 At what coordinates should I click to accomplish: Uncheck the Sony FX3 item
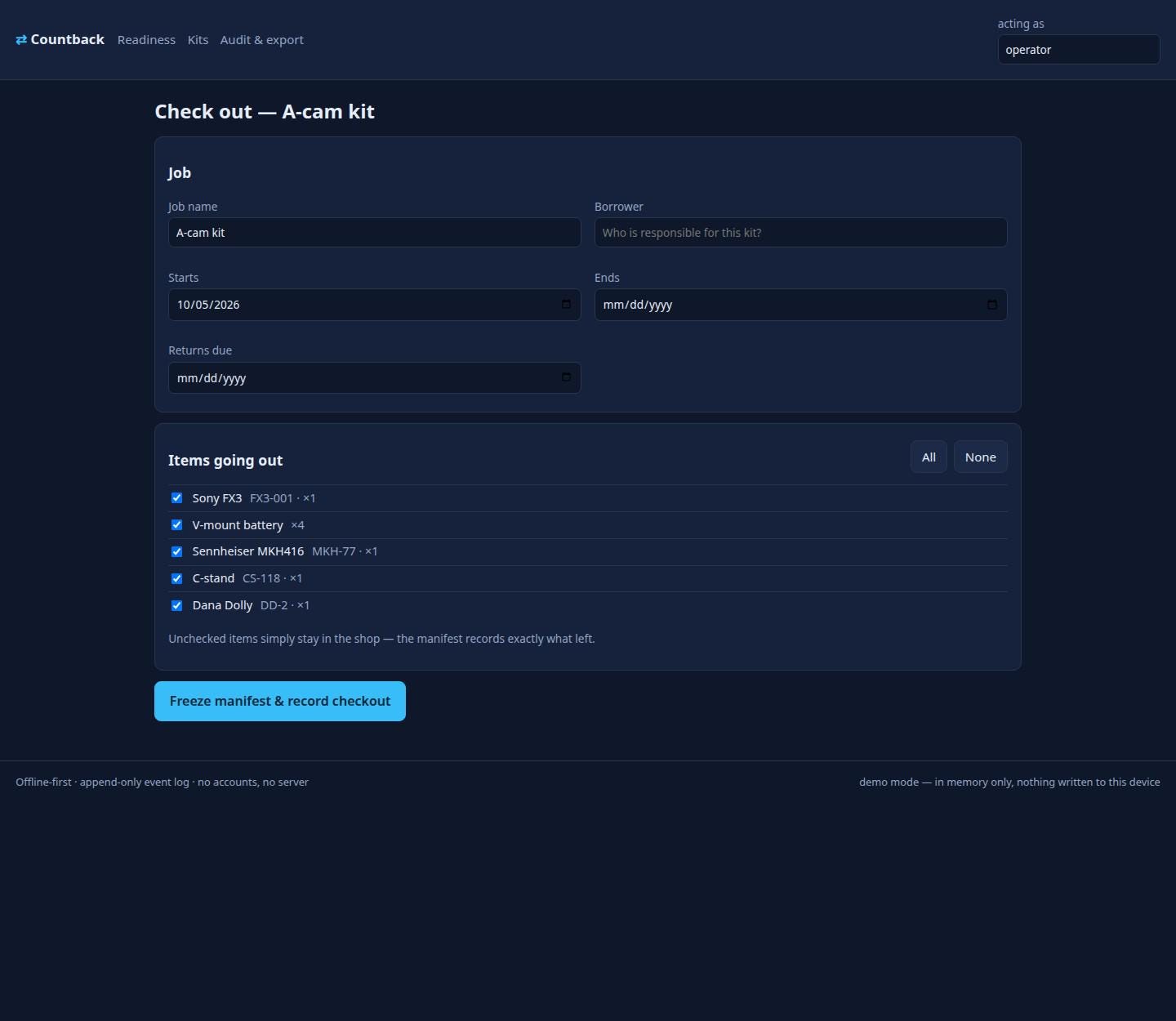pyautogui.click(x=176, y=498)
